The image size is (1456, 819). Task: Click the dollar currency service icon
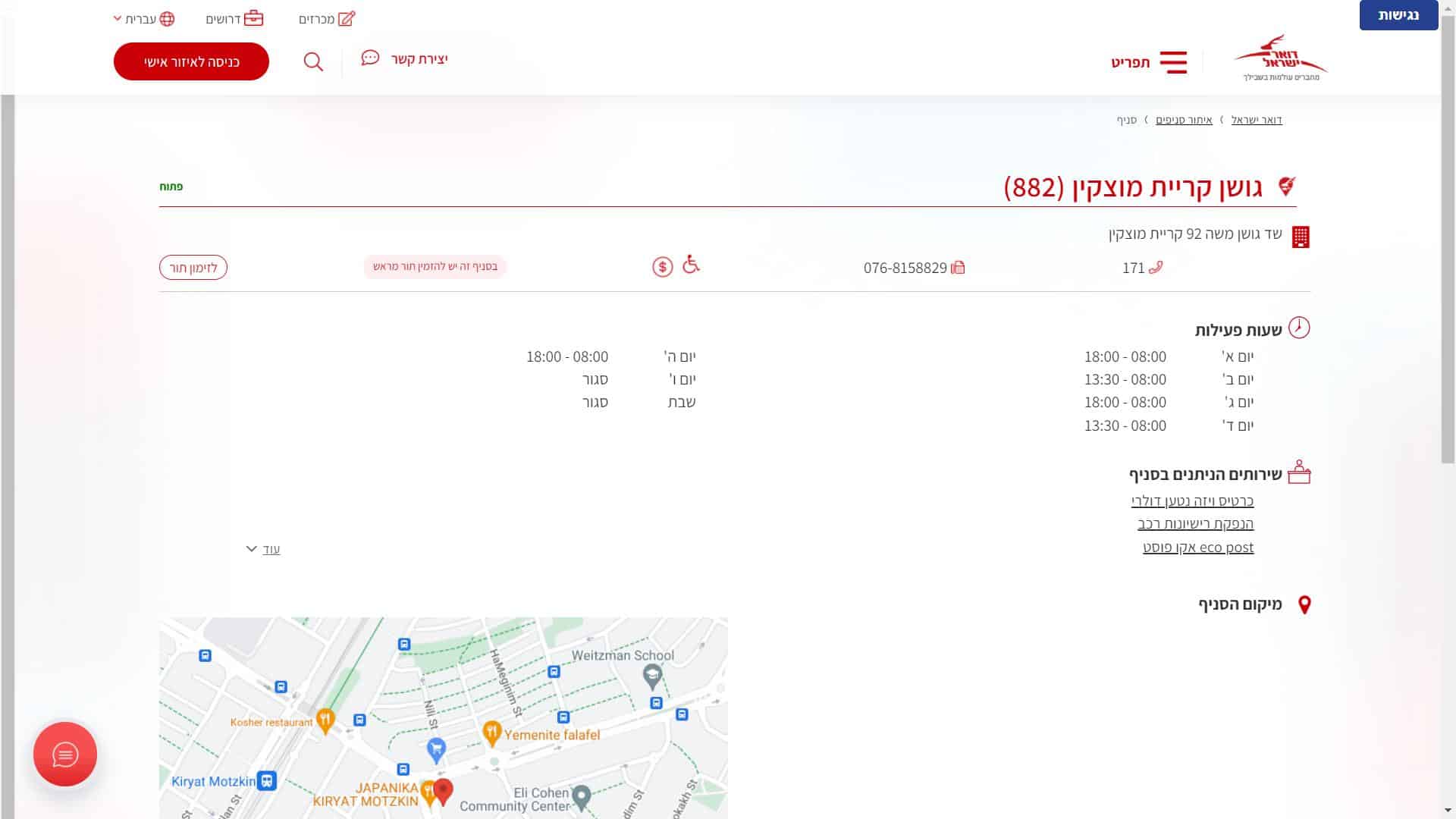click(662, 267)
